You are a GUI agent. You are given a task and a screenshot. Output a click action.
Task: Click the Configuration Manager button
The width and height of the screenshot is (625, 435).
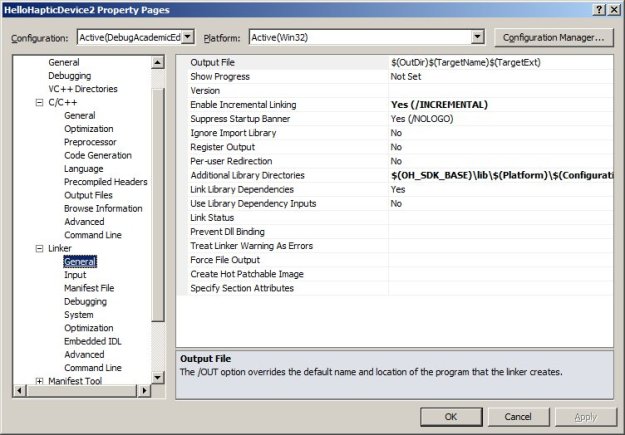tap(553, 38)
